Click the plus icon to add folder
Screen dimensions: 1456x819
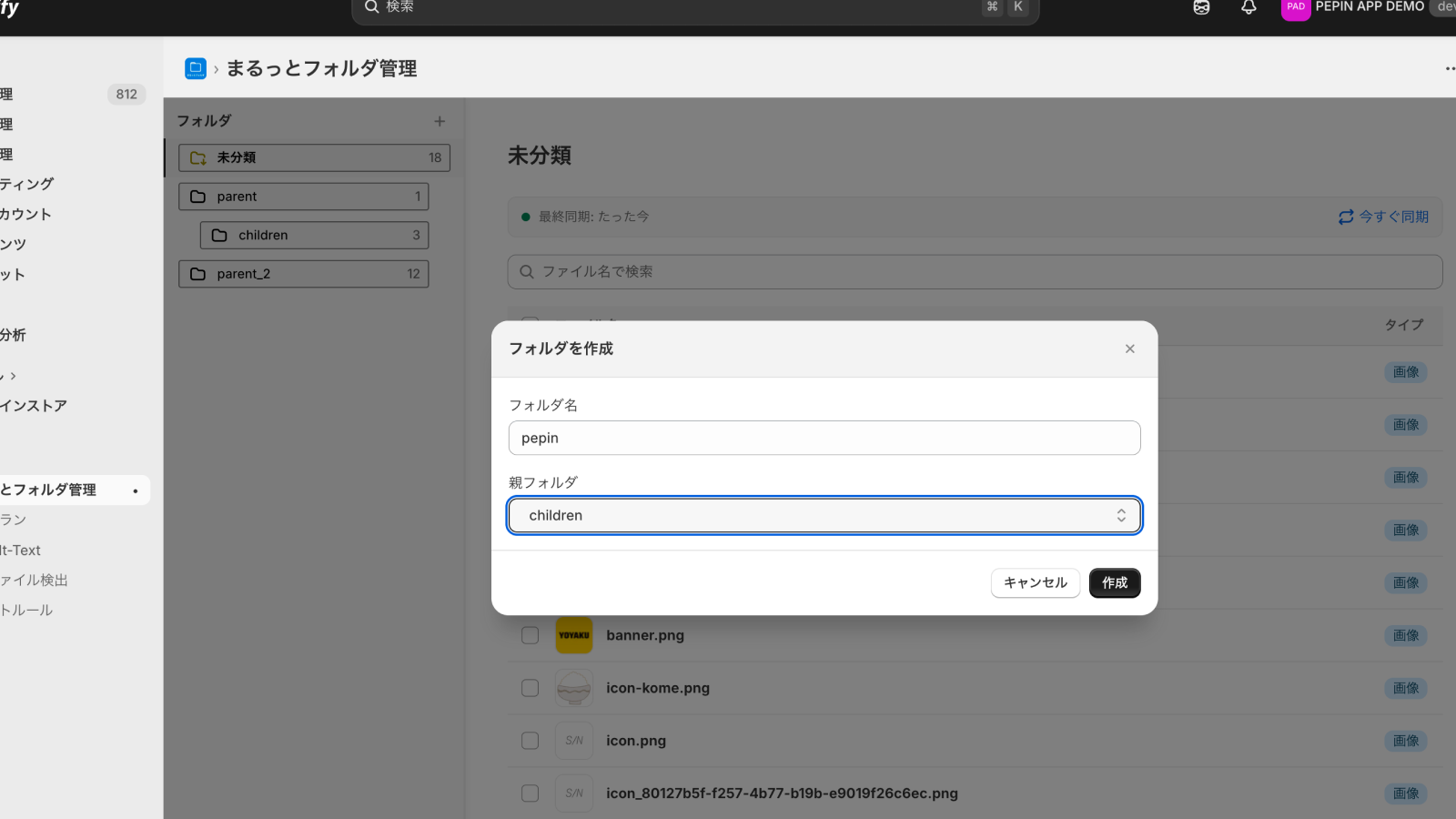point(440,121)
